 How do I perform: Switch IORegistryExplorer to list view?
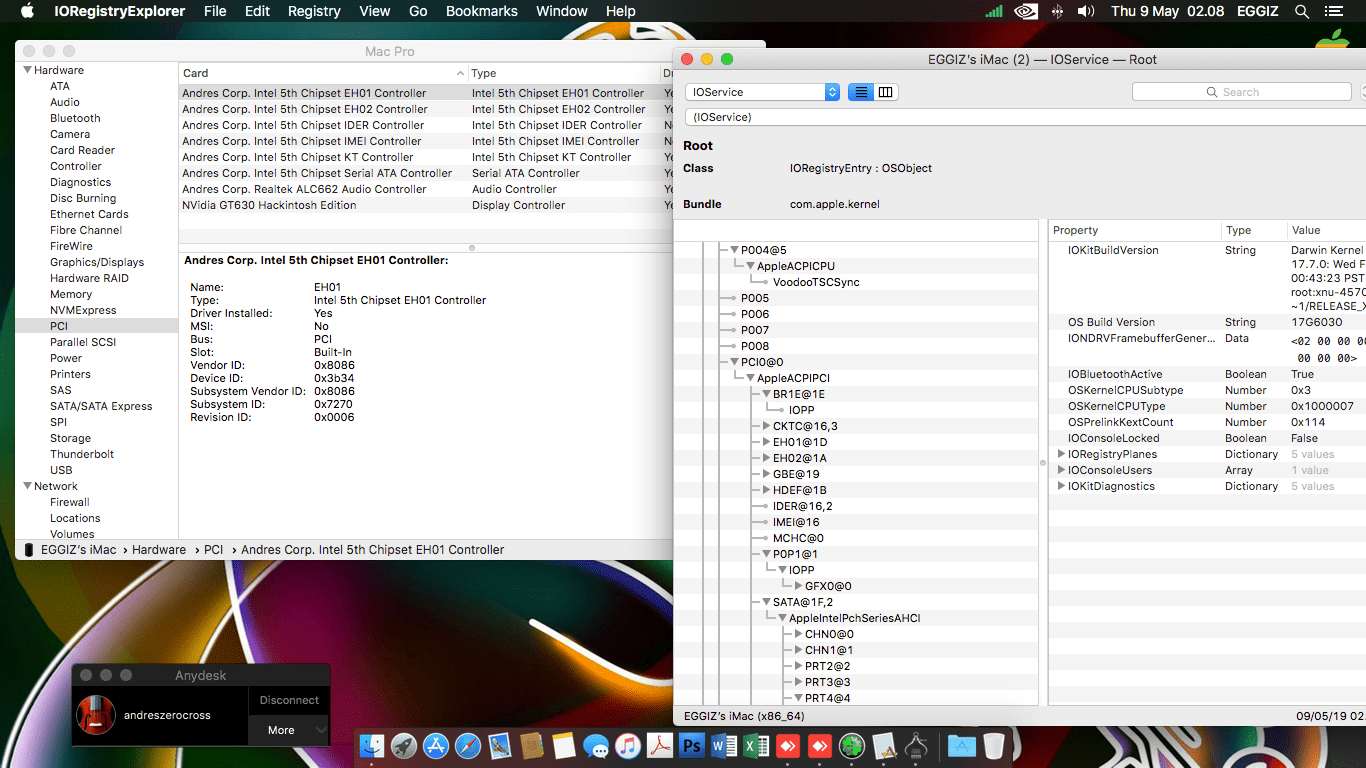860,92
